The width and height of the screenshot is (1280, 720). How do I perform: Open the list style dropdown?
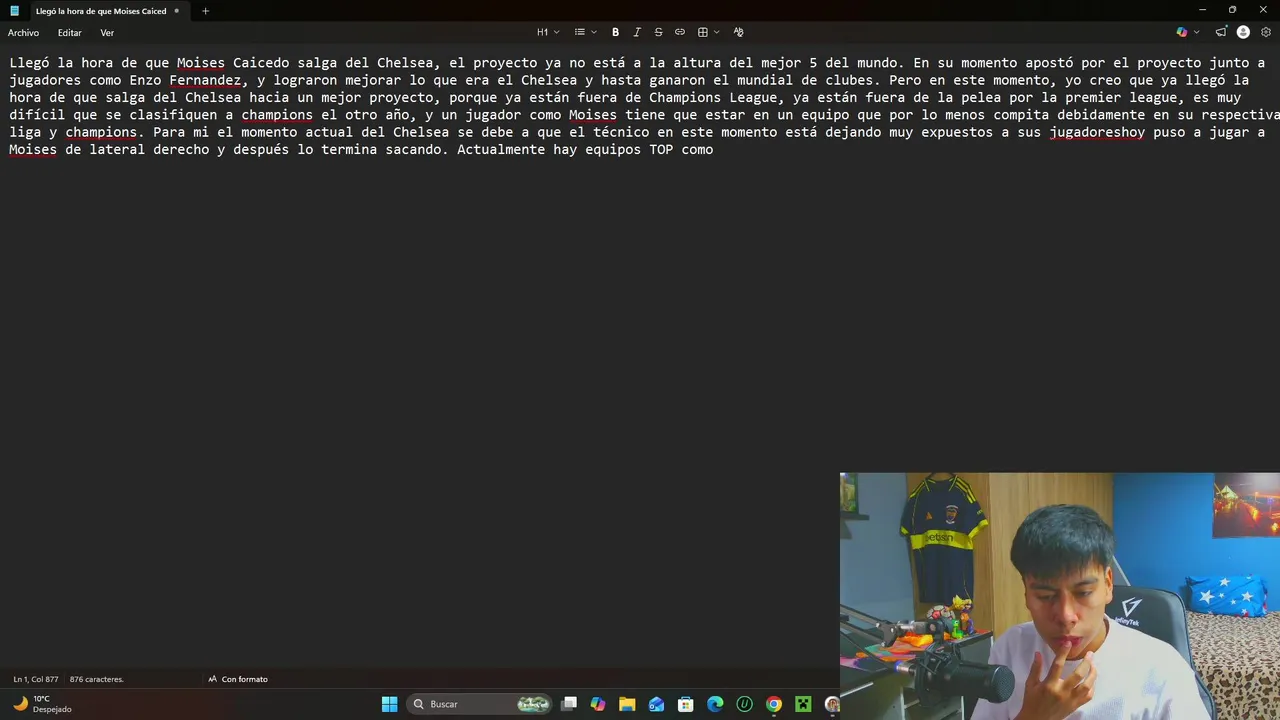[585, 32]
